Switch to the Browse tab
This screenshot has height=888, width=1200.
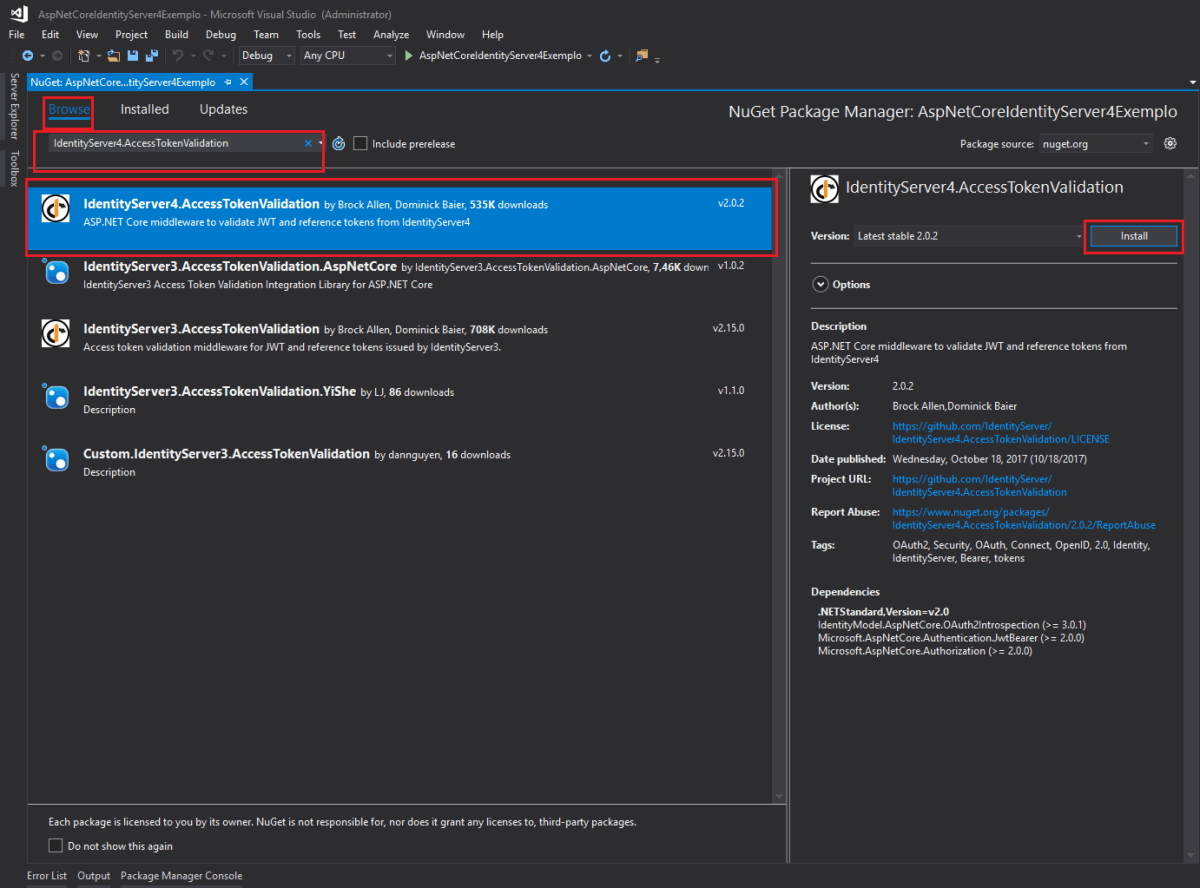point(69,110)
